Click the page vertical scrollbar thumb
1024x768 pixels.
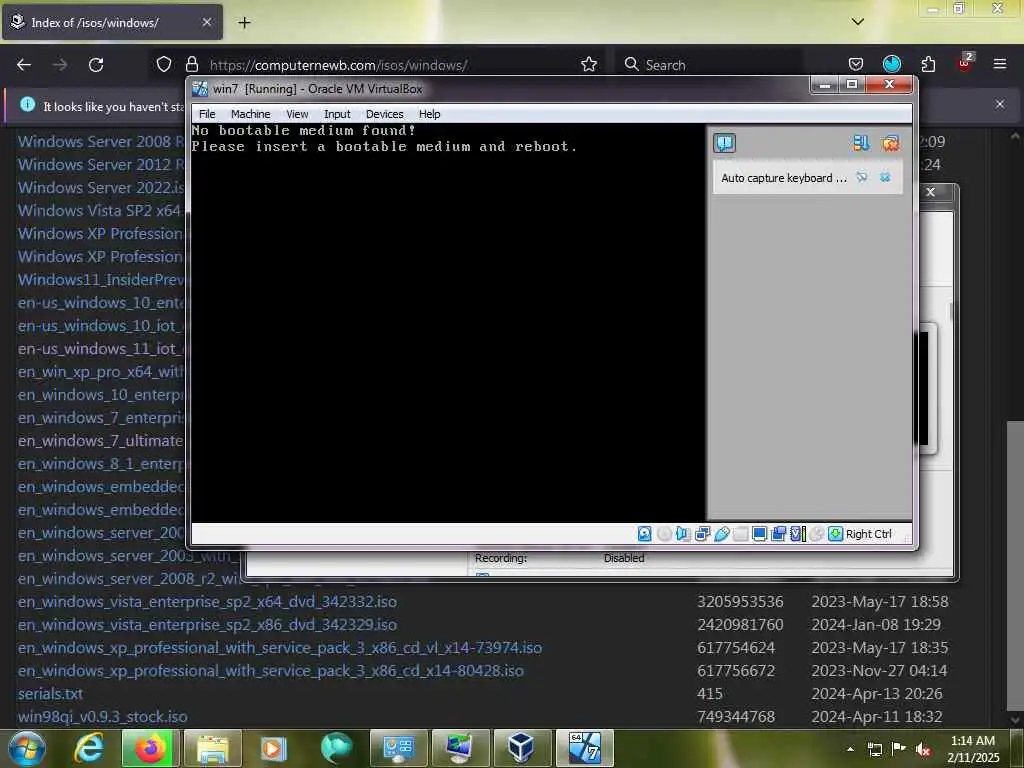click(x=1015, y=565)
